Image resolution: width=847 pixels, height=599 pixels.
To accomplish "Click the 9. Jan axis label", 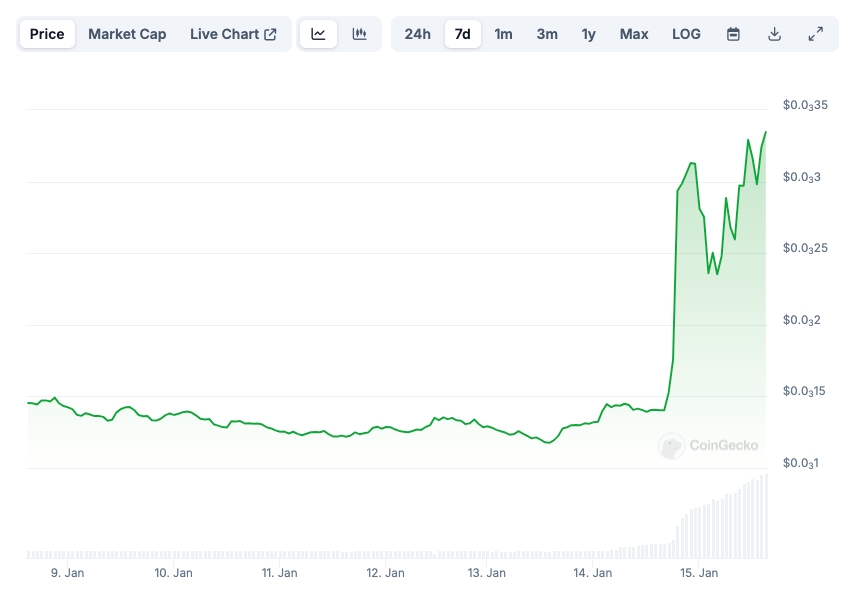I will click(68, 573).
